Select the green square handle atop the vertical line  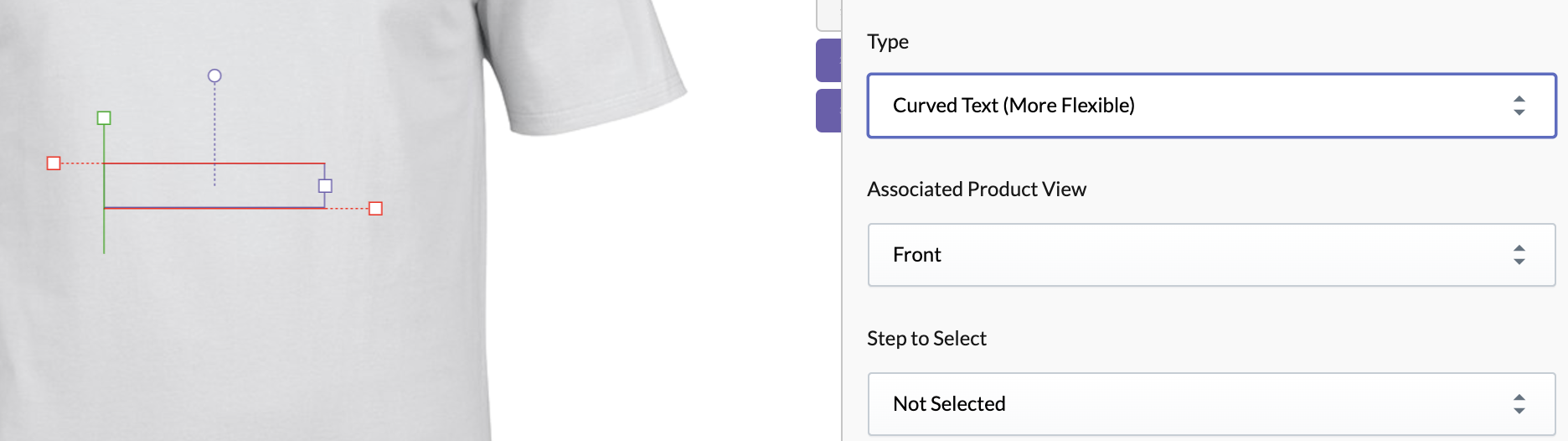(x=104, y=118)
